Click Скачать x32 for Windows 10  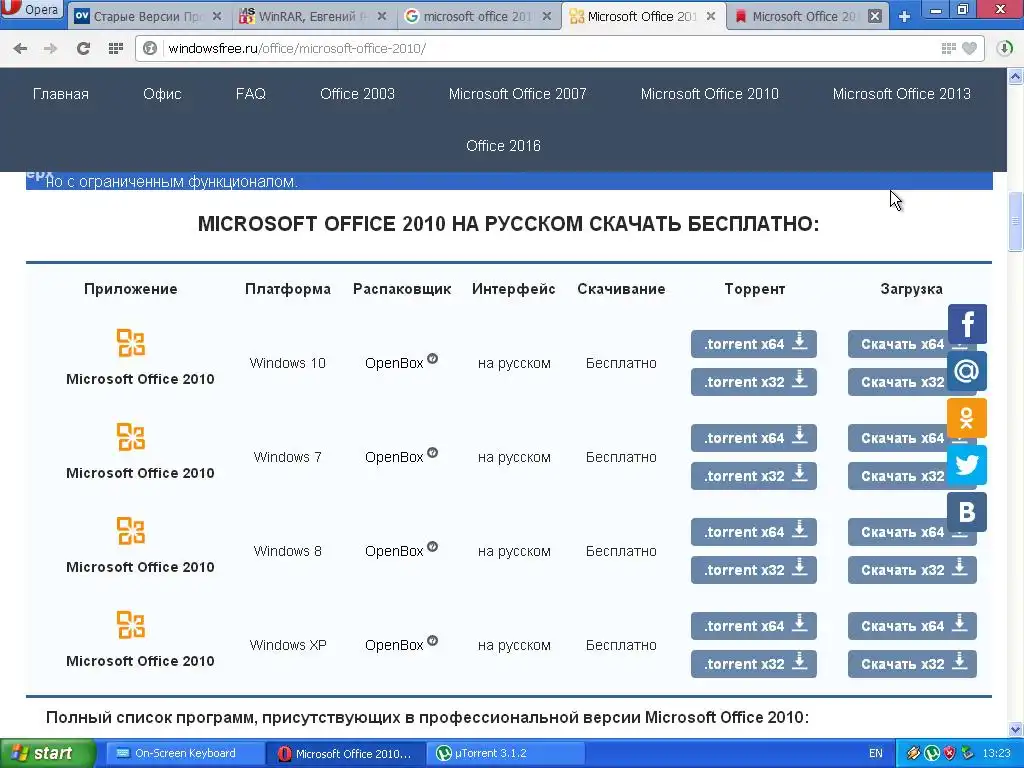coord(898,382)
